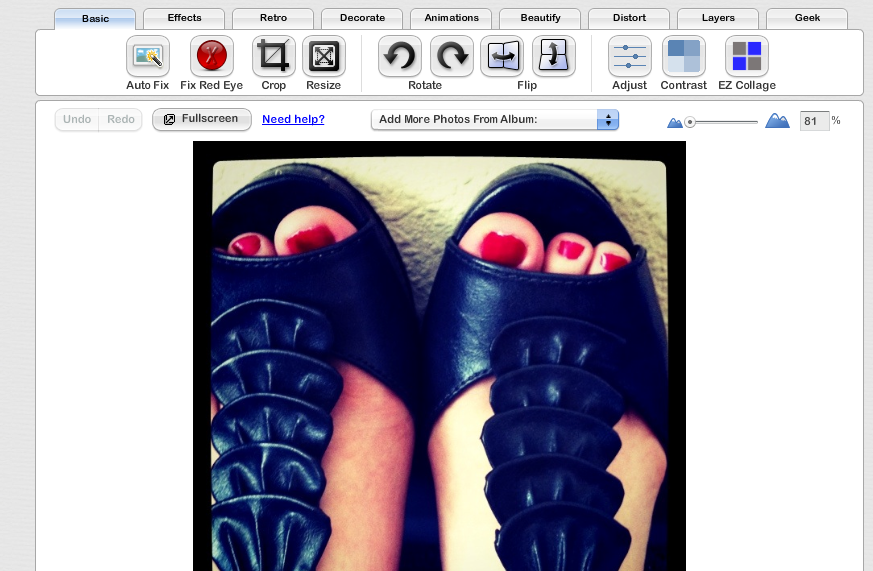Image resolution: width=873 pixels, height=571 pixels.
Task: Launch the EZ Collage tool
Action: tap(747, 56)
